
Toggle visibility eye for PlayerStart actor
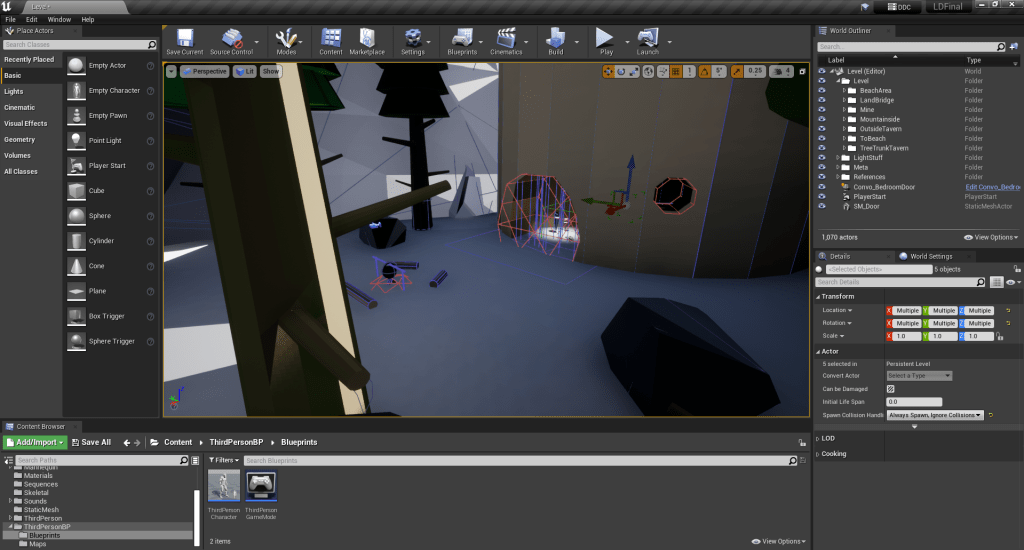click(822, 197)
